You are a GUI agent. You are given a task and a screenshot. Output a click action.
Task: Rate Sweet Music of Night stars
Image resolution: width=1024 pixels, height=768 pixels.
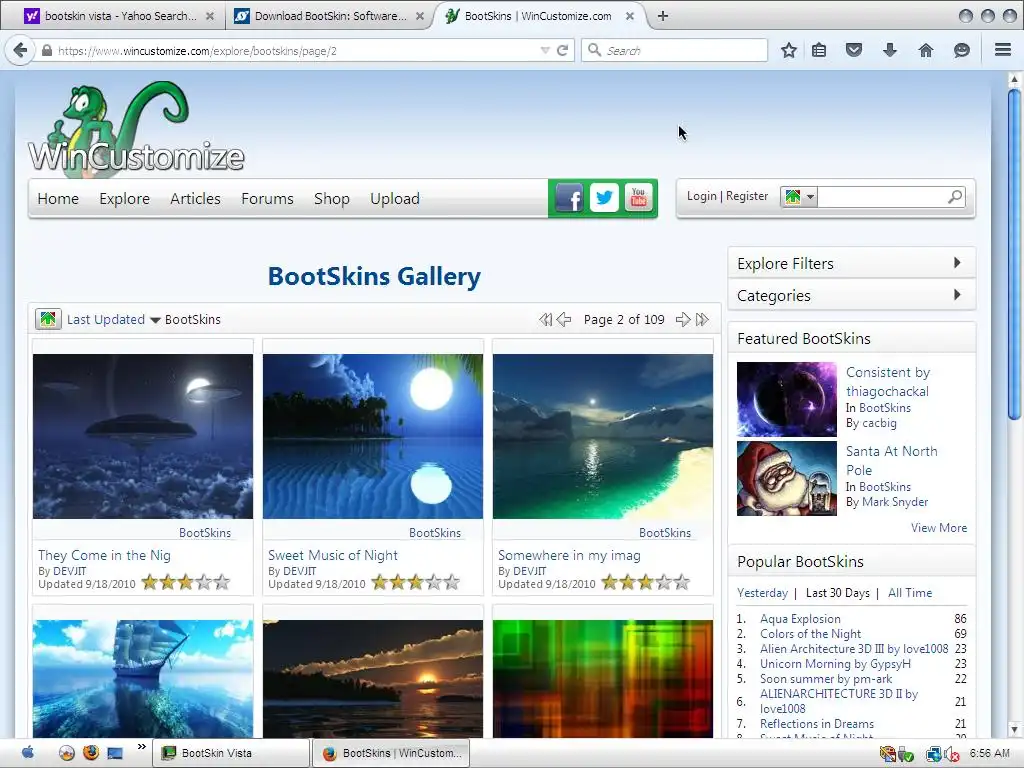coord(416,582)
